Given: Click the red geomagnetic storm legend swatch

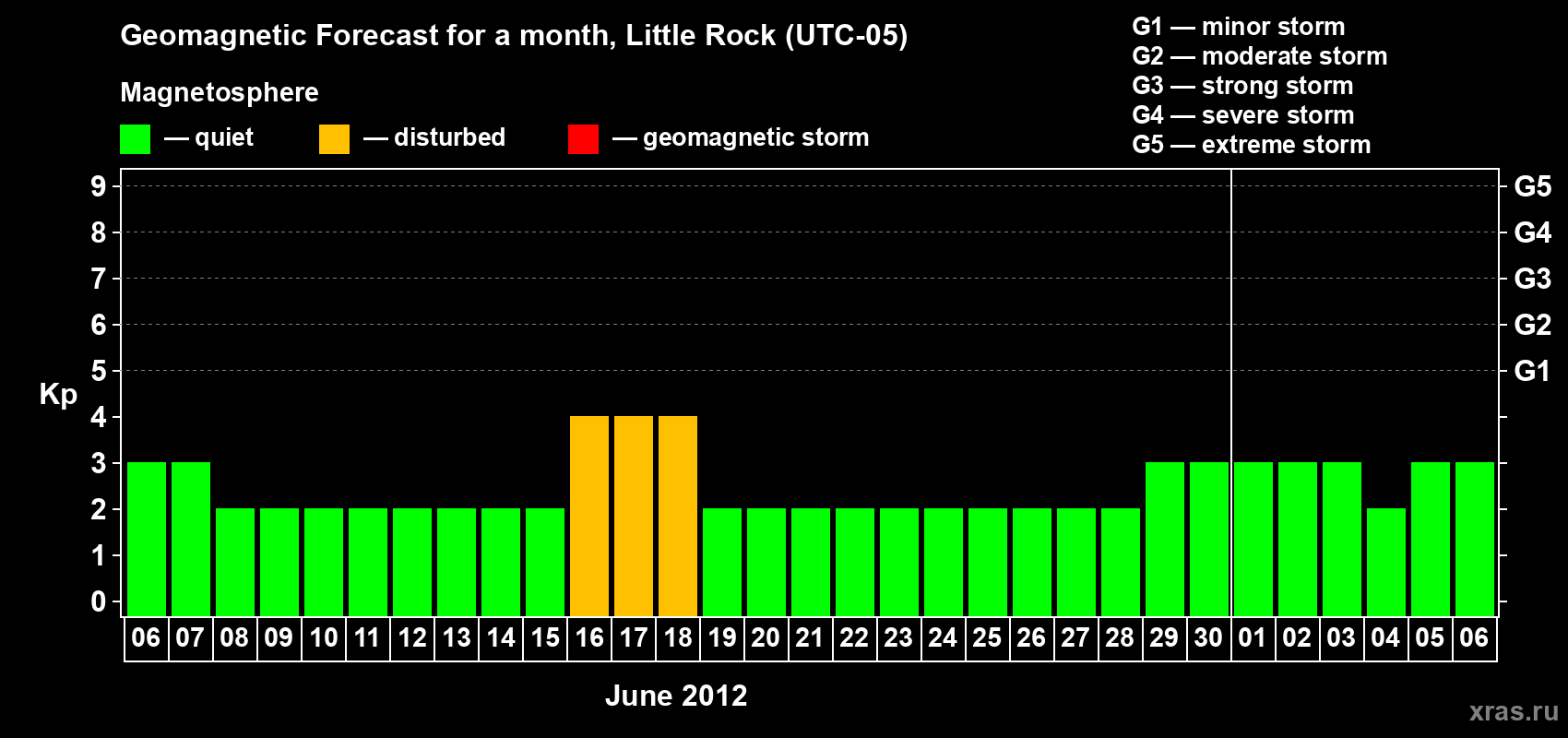Looking at the screenshot, I should tap(583, 139).
